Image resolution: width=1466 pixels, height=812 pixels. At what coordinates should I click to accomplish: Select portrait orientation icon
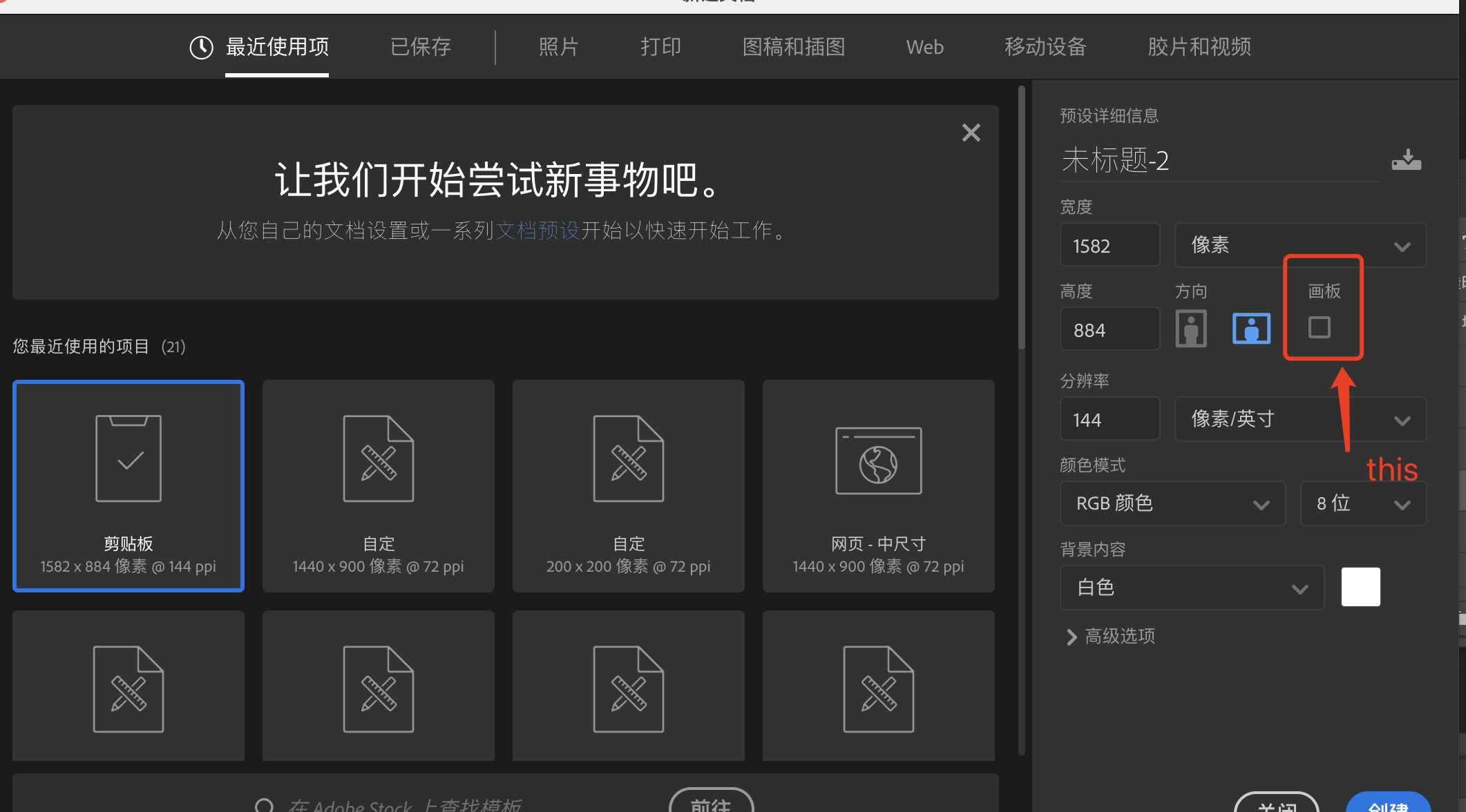[x=1190, y=329]
